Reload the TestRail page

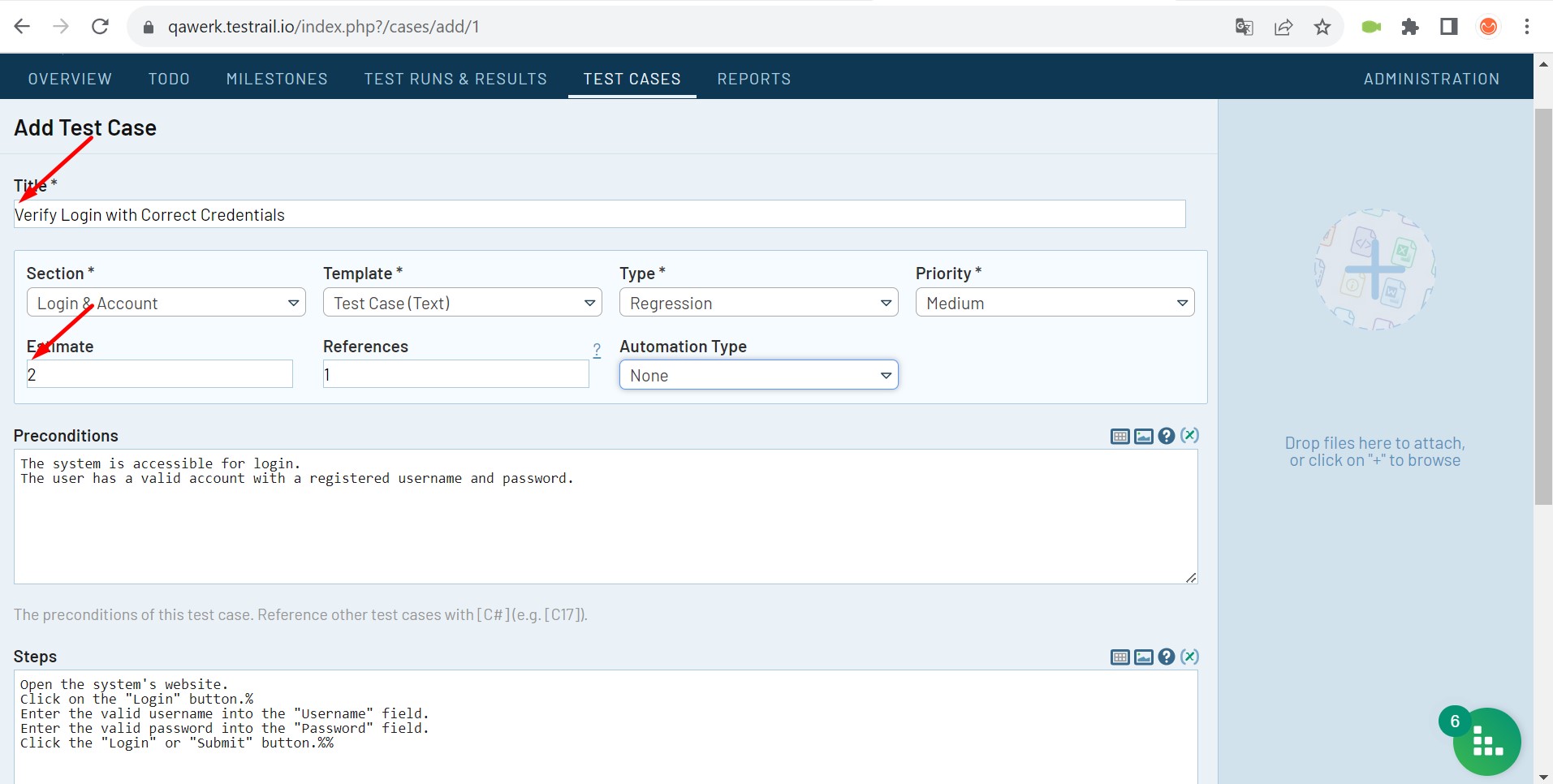click(100, 27)
